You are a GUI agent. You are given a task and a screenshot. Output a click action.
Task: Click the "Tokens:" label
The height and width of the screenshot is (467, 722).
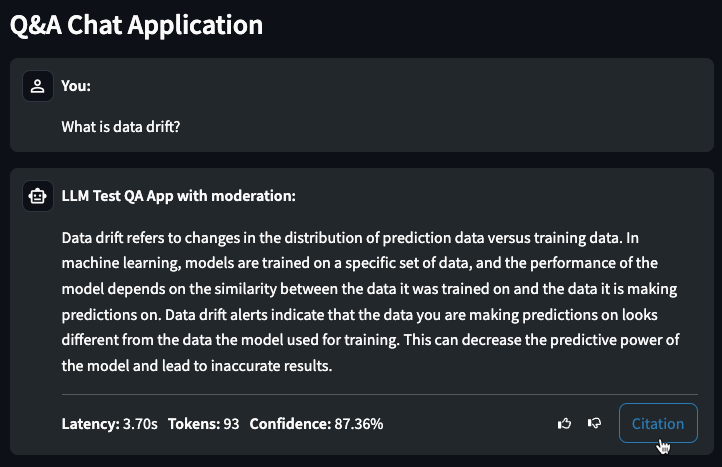(x=193, y=424)
